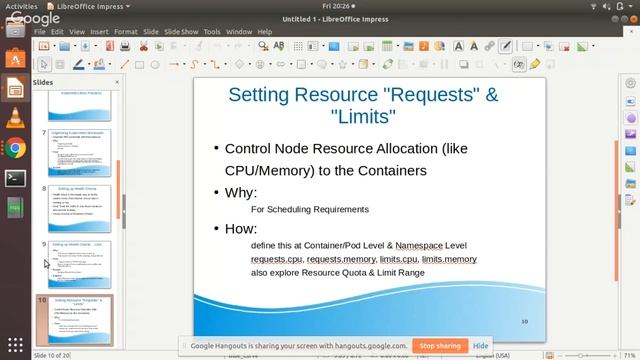
Task: Click the Print toolbar icon
Action: pos(125,46)
